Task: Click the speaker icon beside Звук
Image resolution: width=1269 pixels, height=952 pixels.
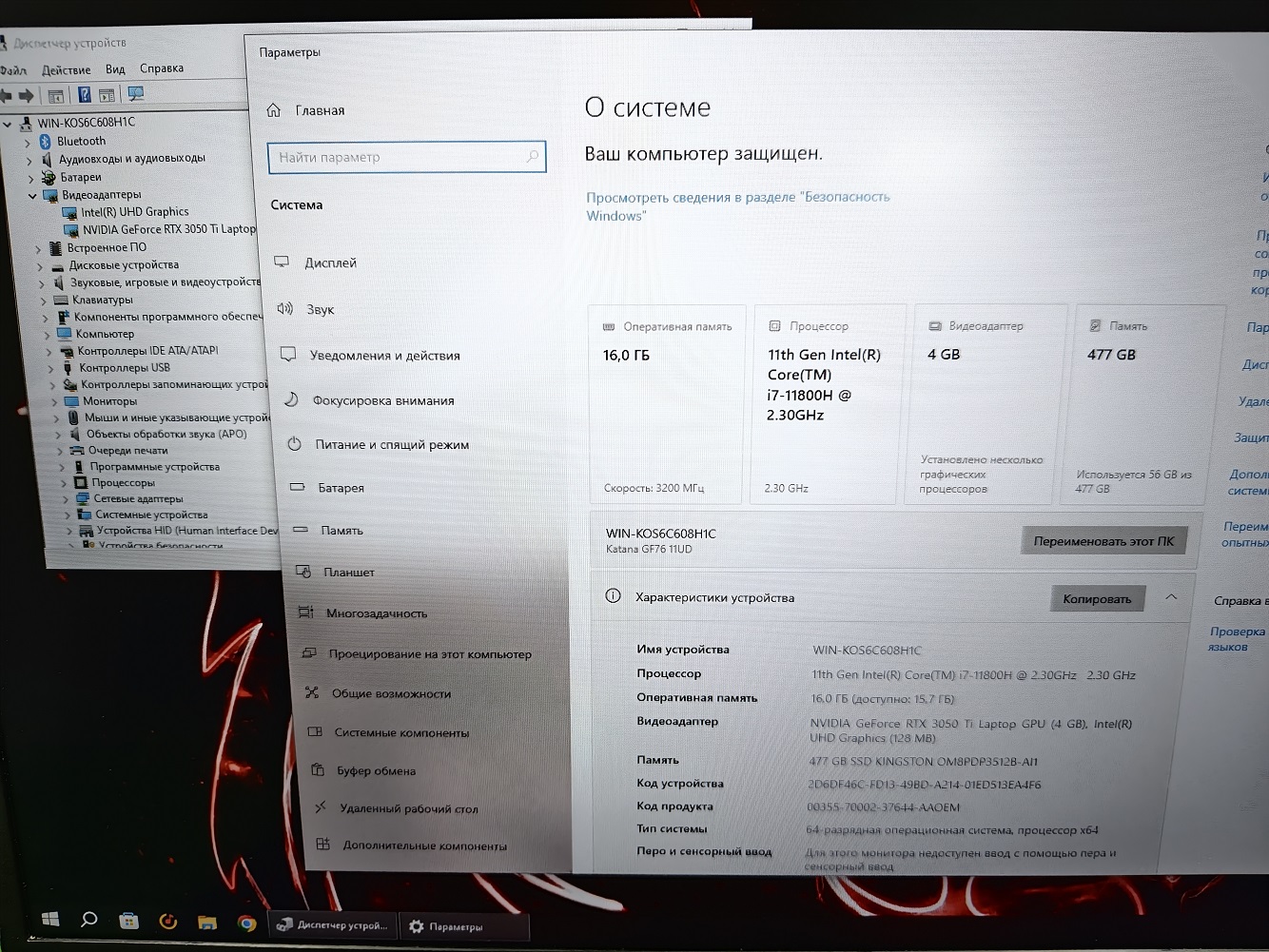Action: (x=285, y=308)
